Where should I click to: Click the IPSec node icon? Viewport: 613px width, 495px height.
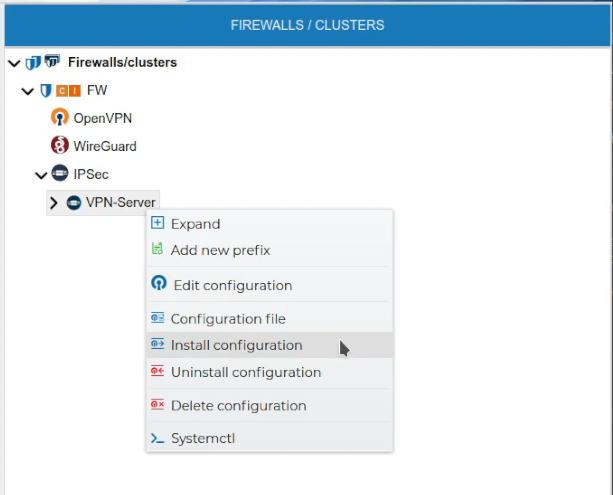(60, 174)
